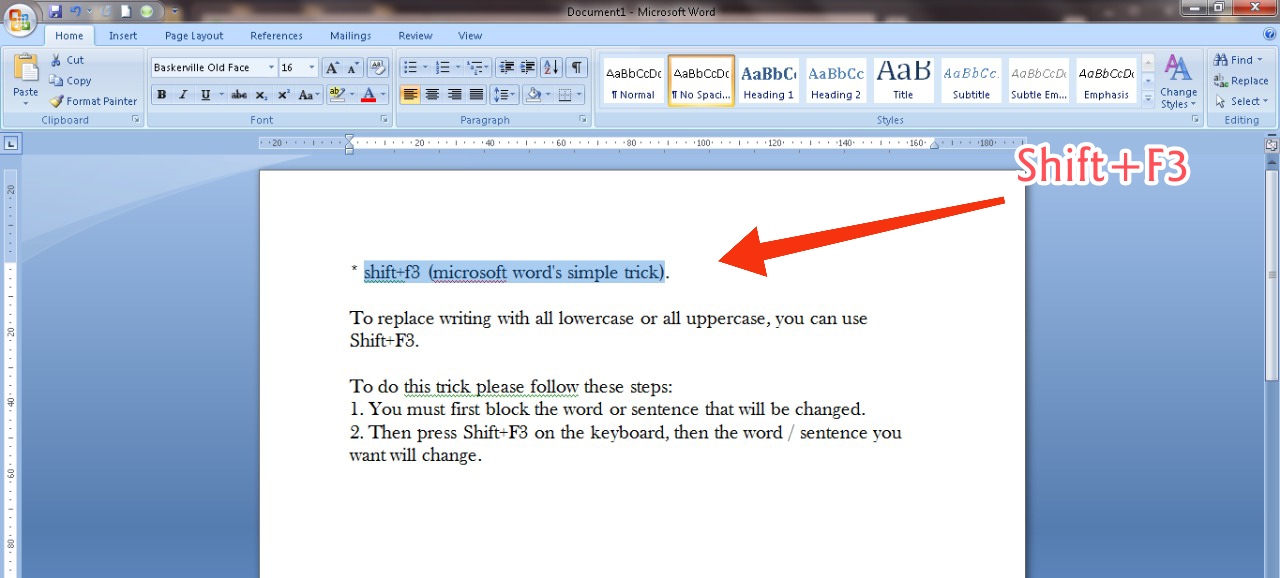Copy the selected text

coord(70,81)
